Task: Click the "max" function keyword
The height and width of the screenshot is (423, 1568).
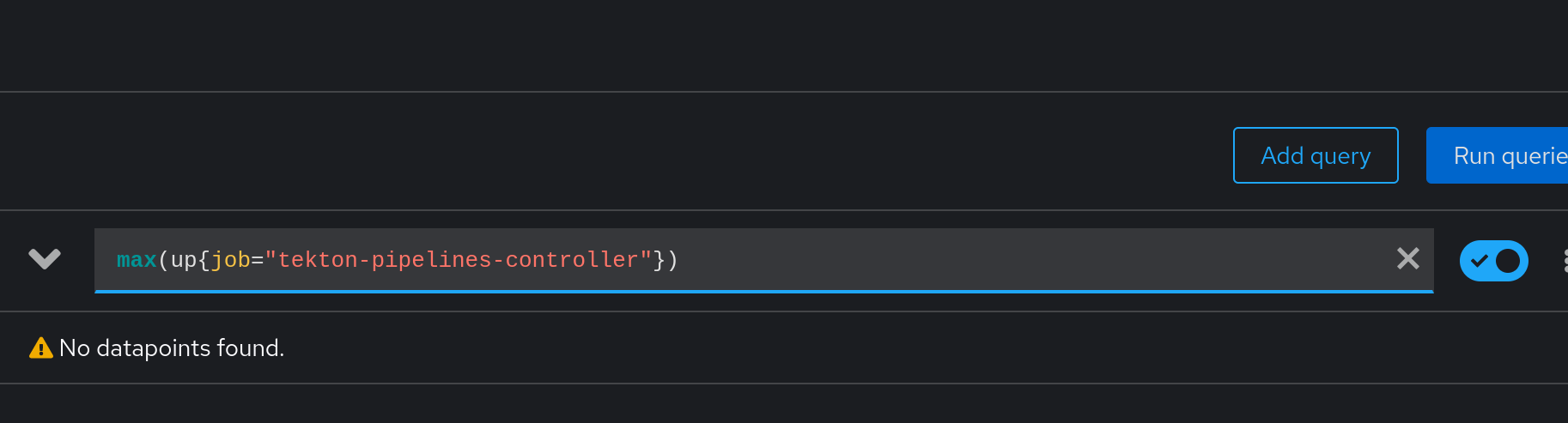Action: click(137, 260)
